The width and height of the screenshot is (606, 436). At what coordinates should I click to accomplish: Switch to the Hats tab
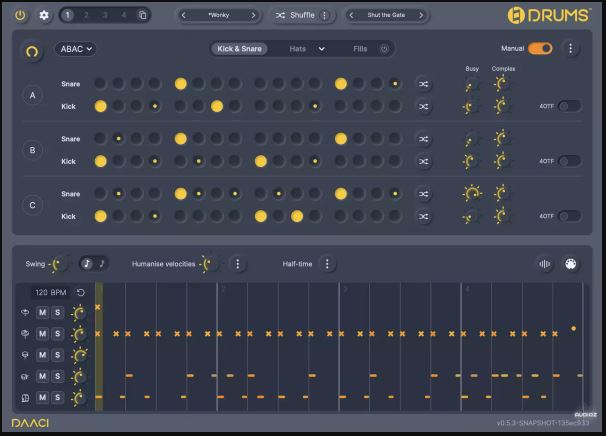tap(298, 49)
